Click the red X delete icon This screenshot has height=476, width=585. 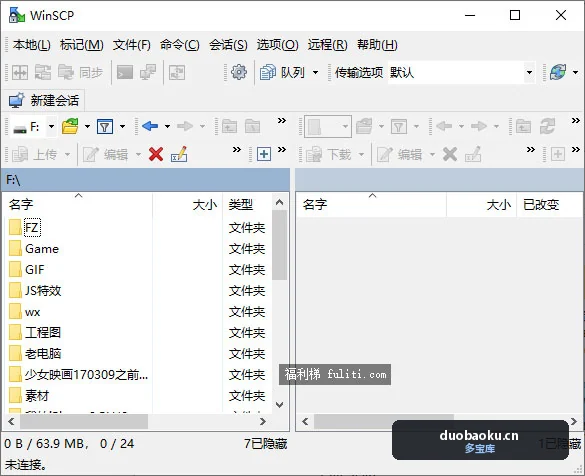(156, 154)
